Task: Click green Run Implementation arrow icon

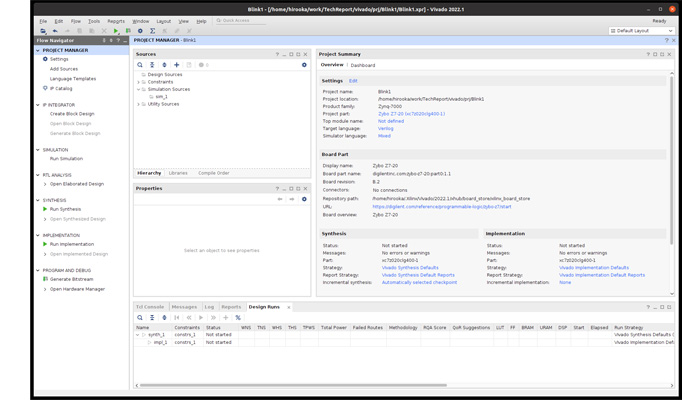Action: (x=45, y=244)
